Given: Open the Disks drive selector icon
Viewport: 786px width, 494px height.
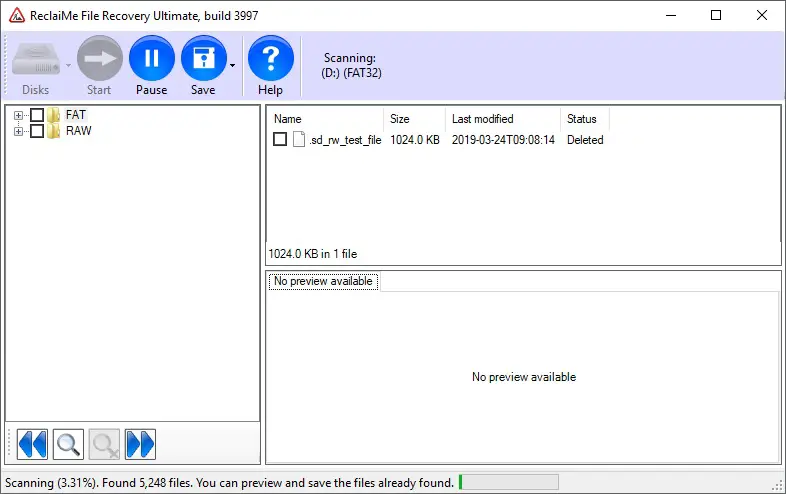Looking at the screenshot, I should [36, 59].
